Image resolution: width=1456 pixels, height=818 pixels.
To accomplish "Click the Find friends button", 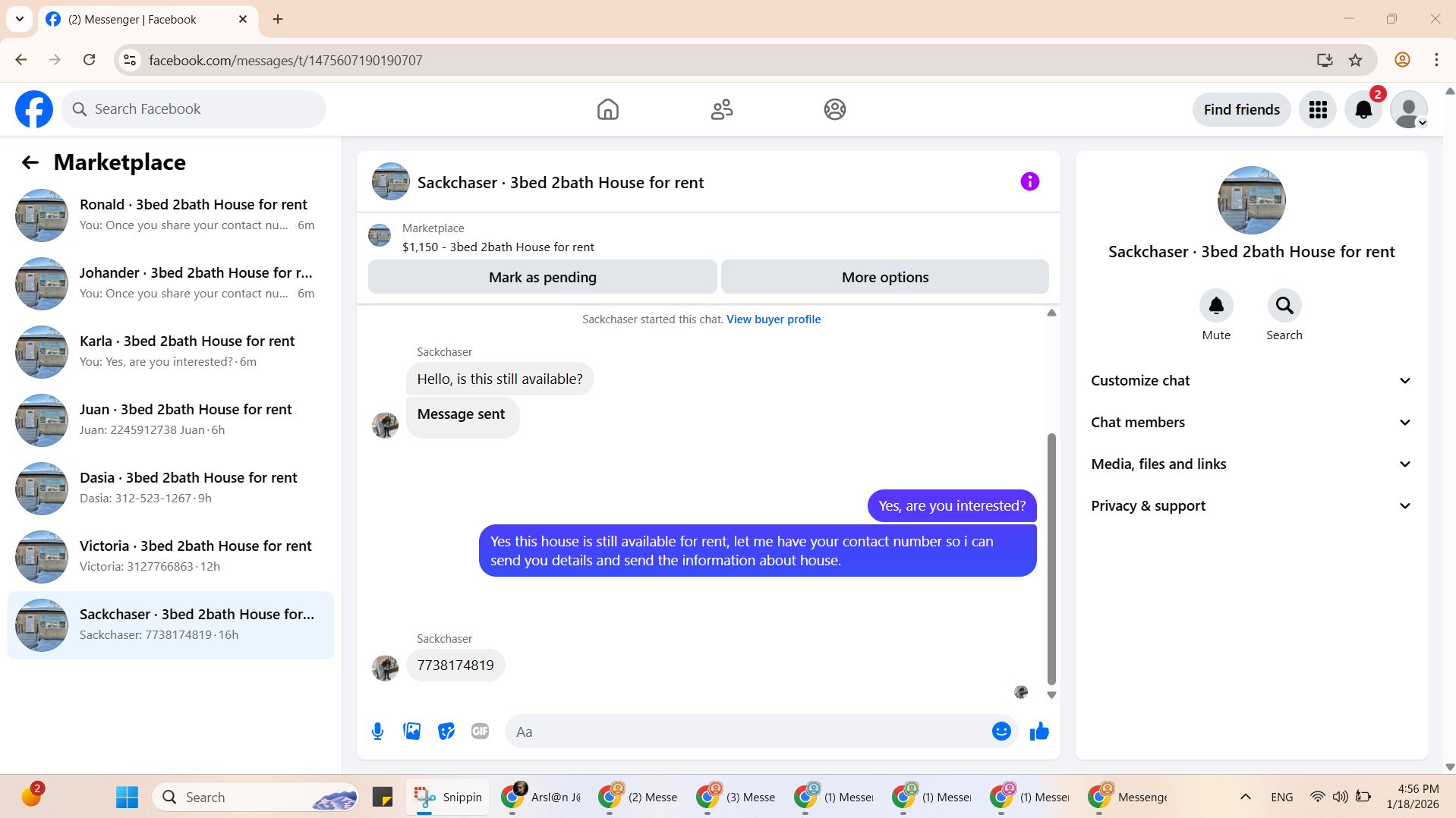I will tap(1241, 110).
